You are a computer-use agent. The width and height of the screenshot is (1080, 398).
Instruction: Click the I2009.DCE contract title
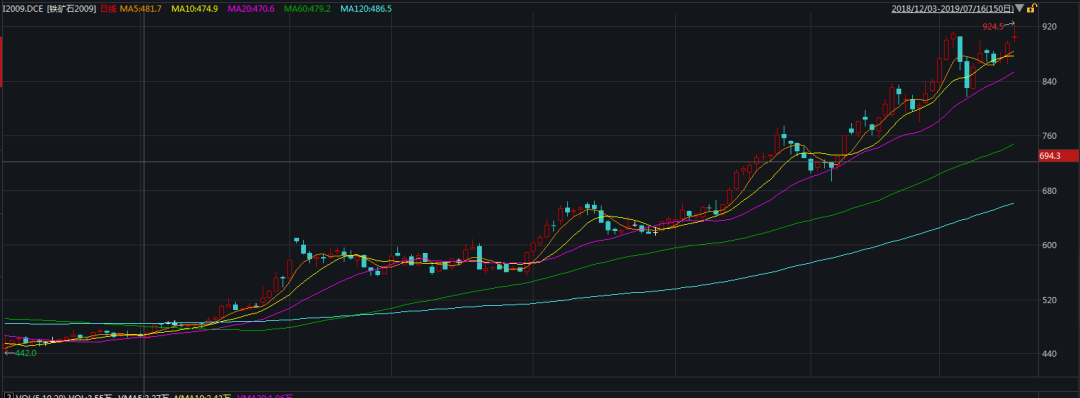[x=23, y=8]
